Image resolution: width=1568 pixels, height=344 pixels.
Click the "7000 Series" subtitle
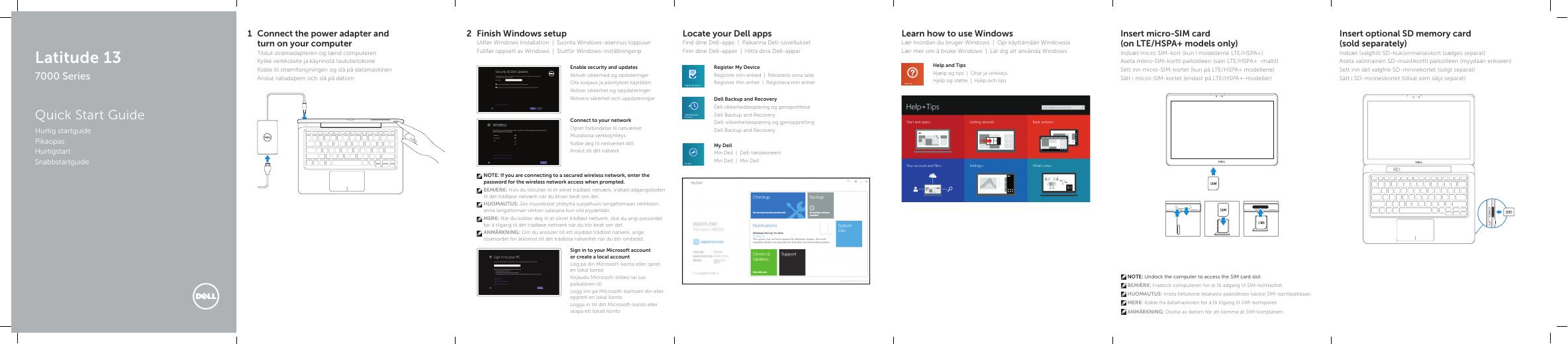pyautogui.click(x=63, y=76)
